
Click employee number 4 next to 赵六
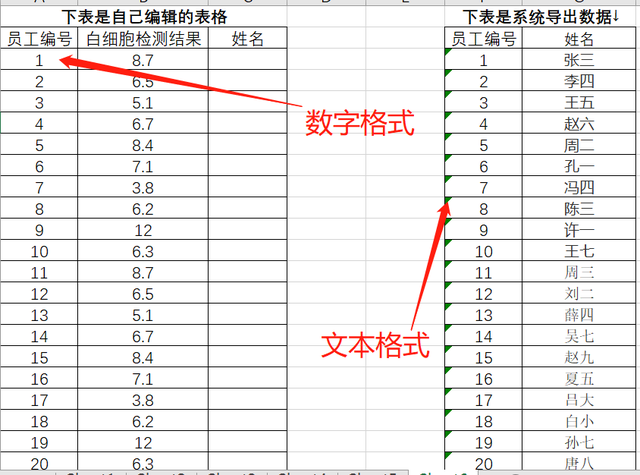(484, 124)
